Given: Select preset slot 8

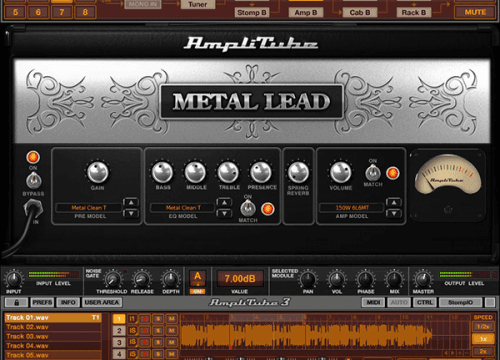Looking at the screenshot, I should click(85, 12).
